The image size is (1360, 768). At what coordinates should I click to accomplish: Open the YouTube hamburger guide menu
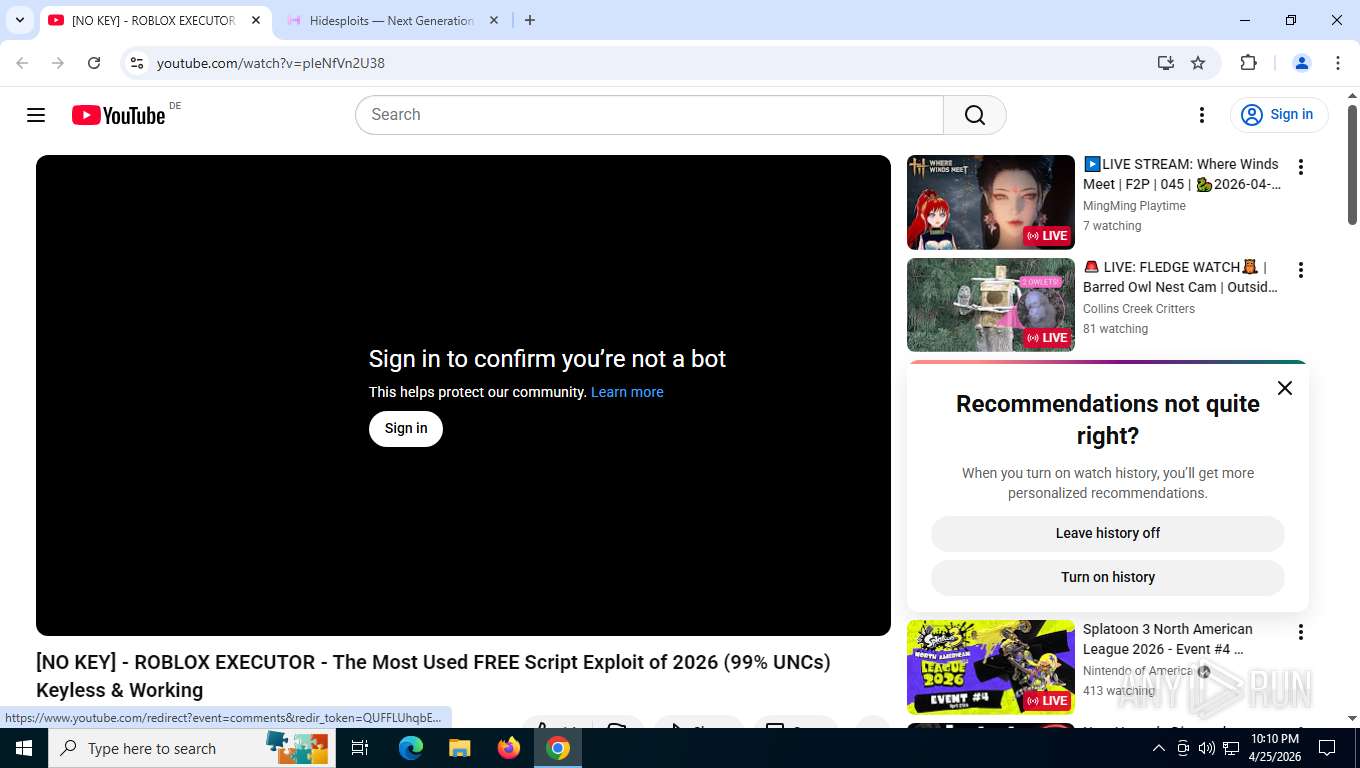pos(36,115)
